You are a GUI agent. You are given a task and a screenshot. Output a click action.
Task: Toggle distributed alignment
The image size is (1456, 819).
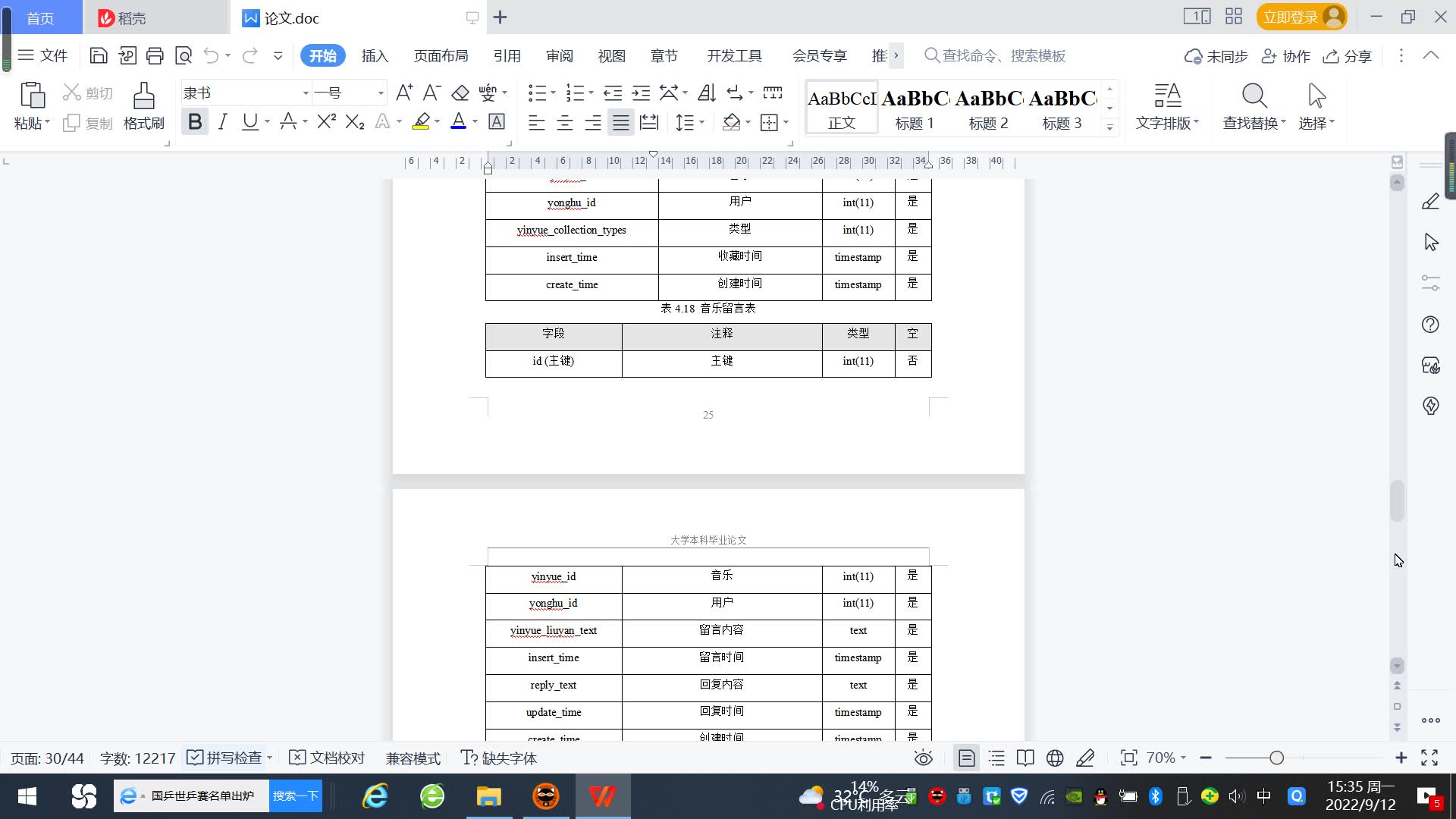tap(649, 122)
